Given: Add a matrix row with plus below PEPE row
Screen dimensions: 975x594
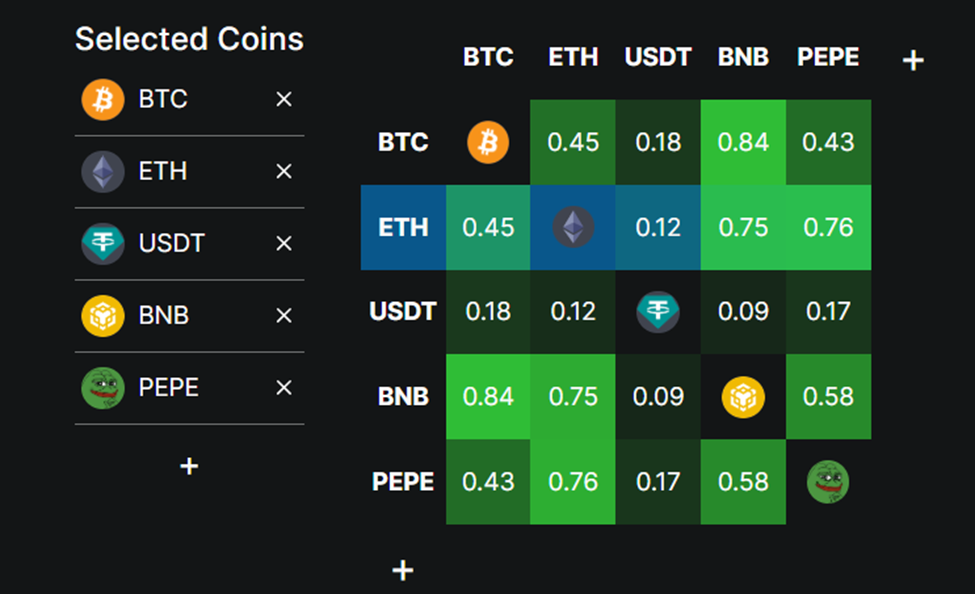Looking at the screenshot, I should tap(403, 570).
